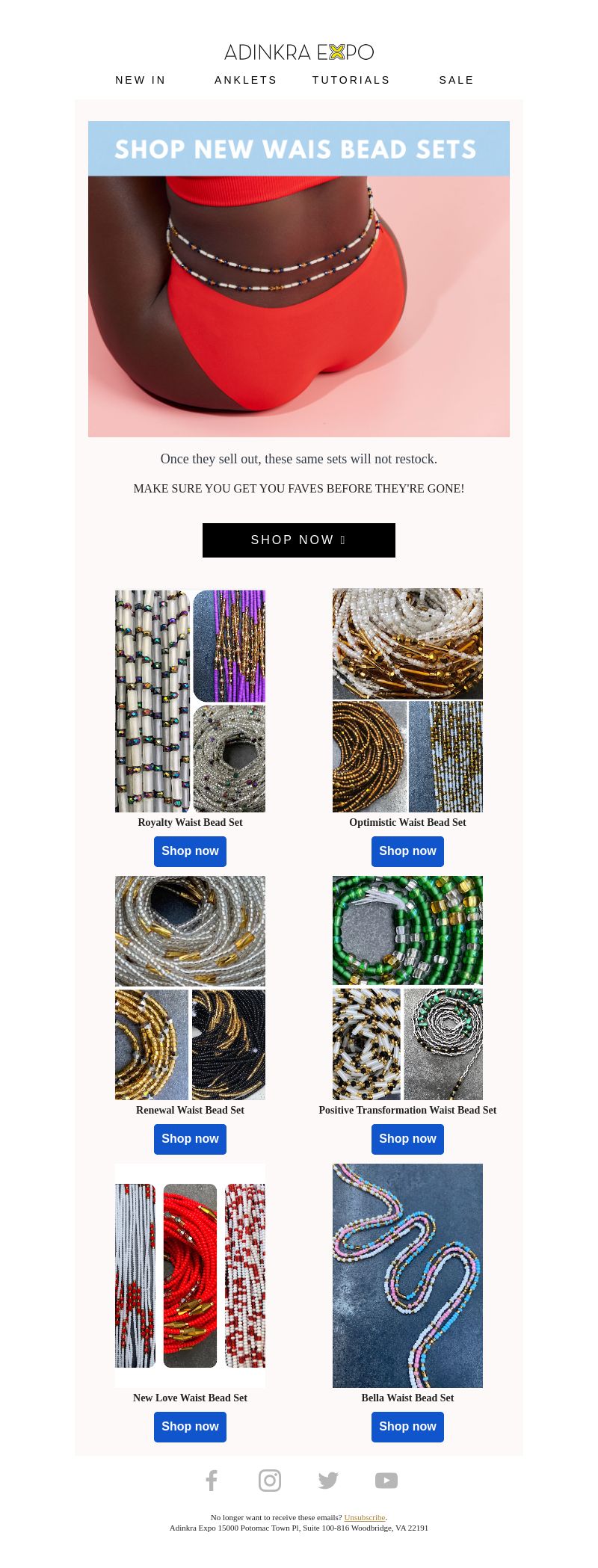The image size is (598, 1568).
Task: Shop now for Bella Waist Bead Set
Action: tap(407, 1427)
